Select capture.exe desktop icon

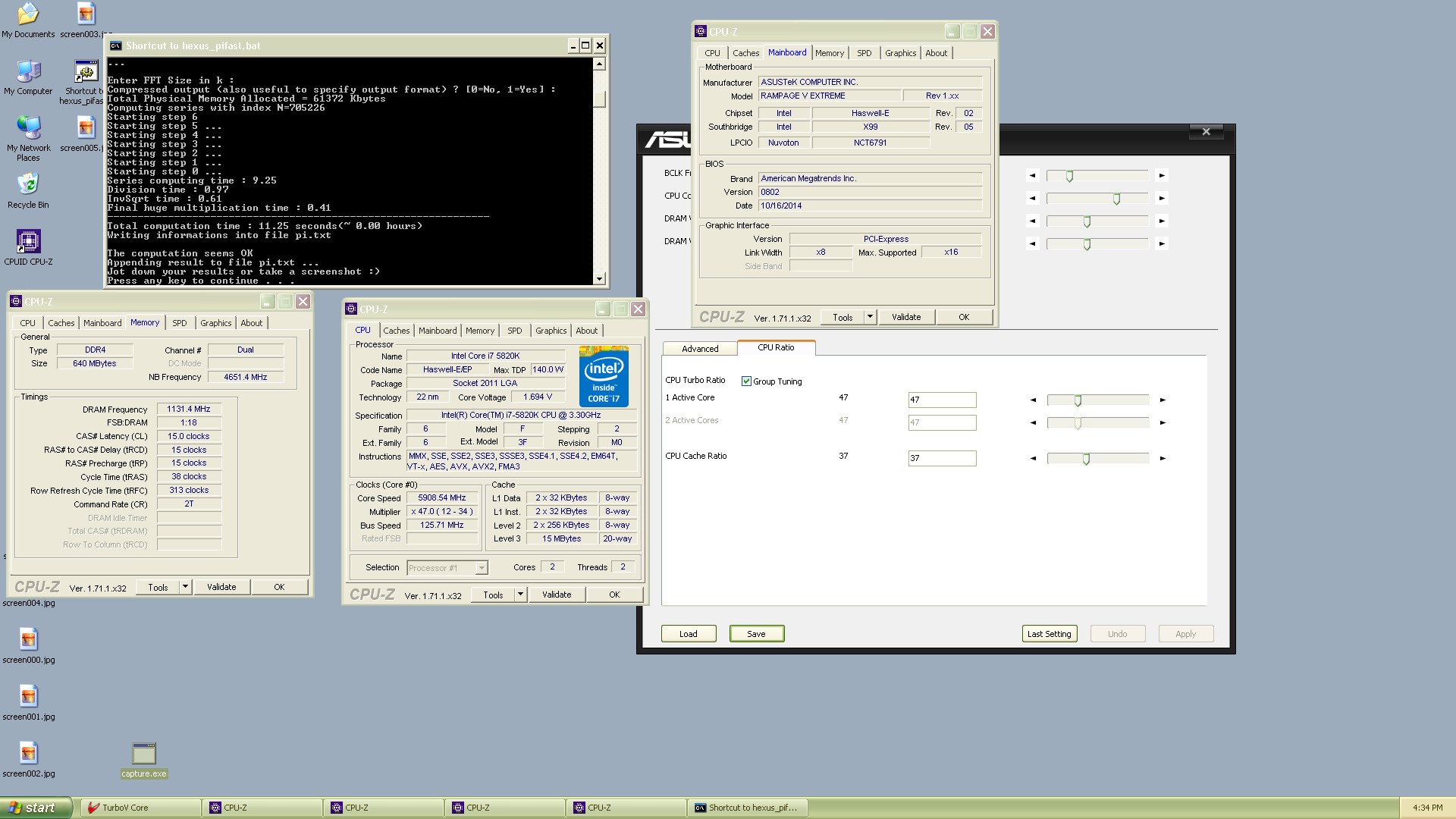(x=143, y=760)
